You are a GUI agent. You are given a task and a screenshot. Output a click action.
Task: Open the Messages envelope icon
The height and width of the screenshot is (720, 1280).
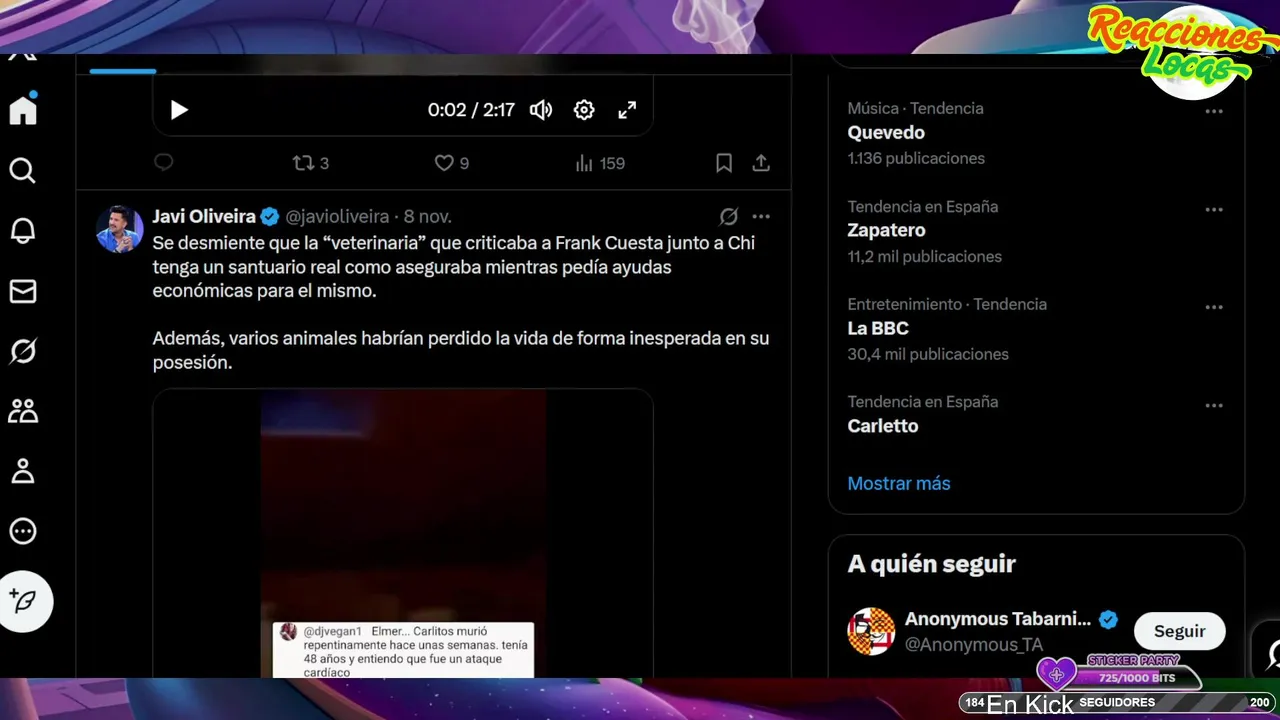coord(23,291)
